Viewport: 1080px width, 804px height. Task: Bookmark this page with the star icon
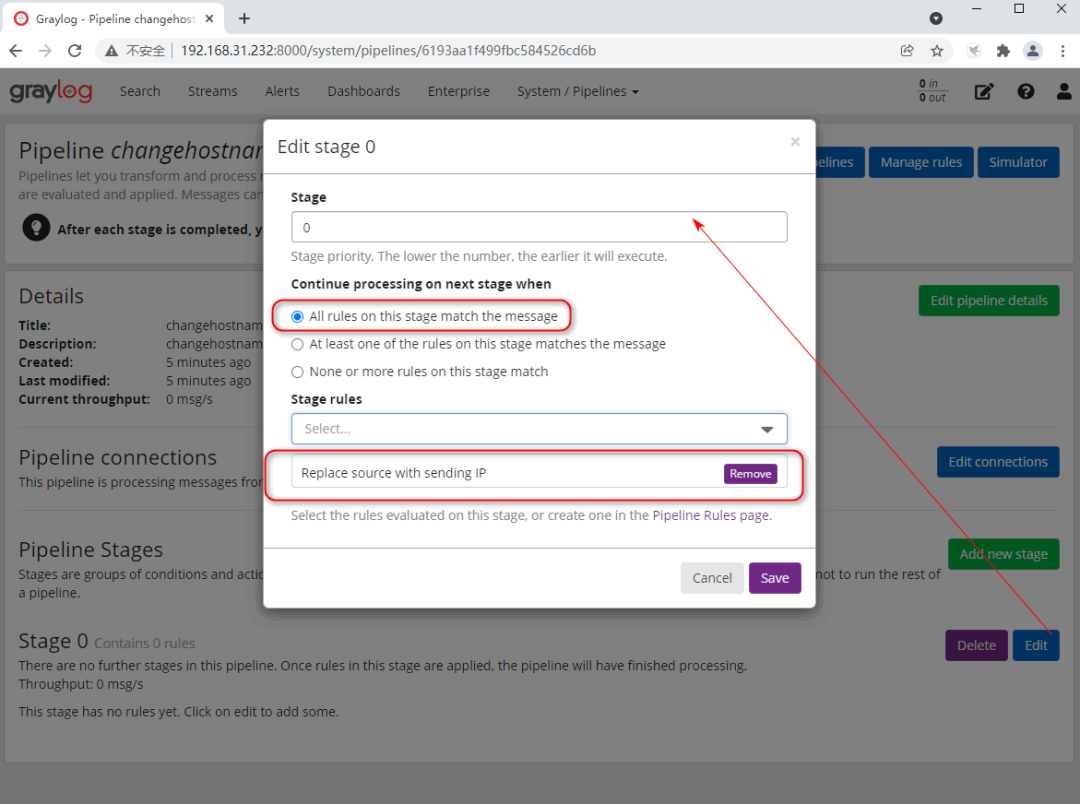click(937, 50)
